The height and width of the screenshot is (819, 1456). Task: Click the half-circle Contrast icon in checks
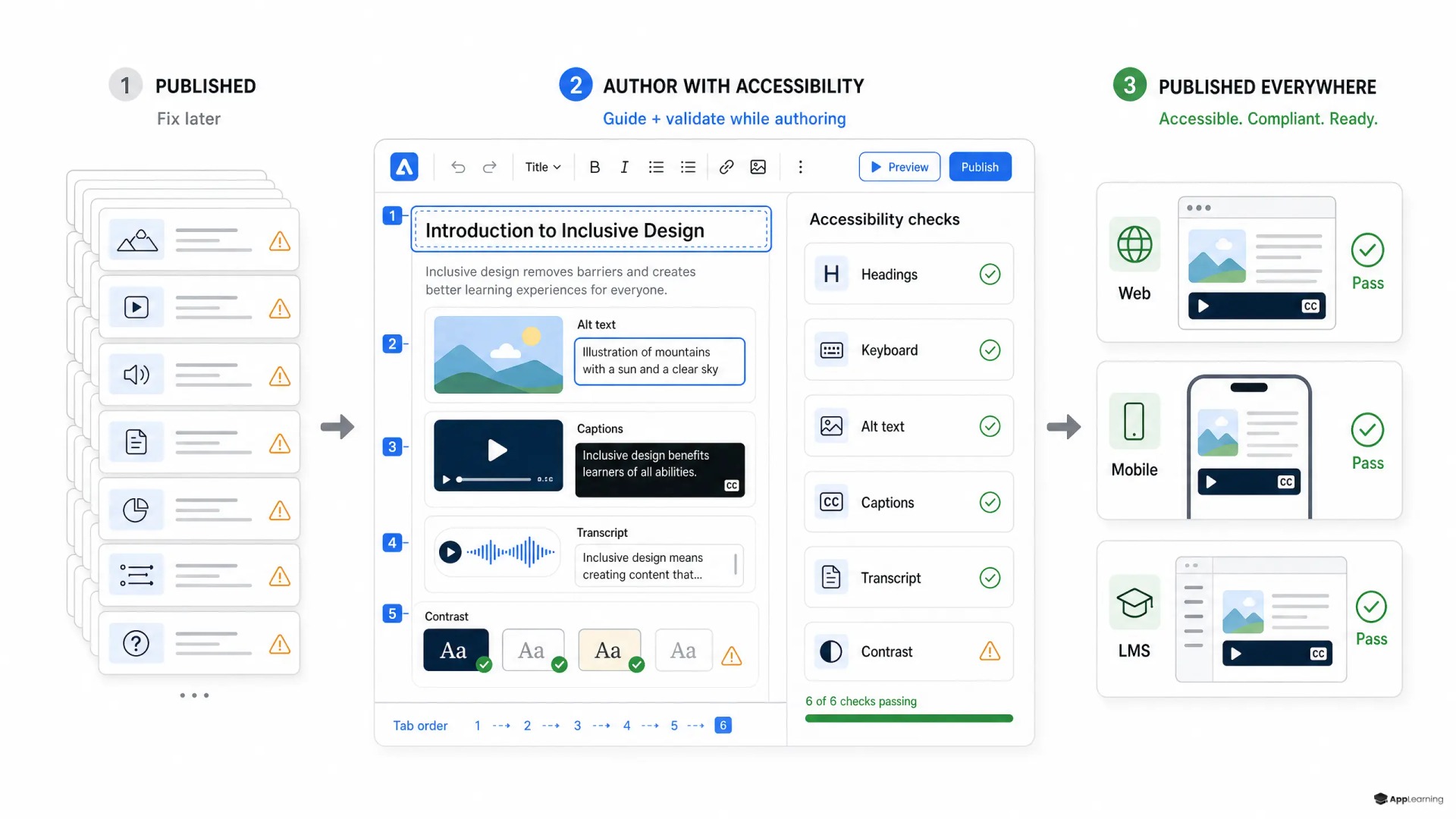(831, 651)
